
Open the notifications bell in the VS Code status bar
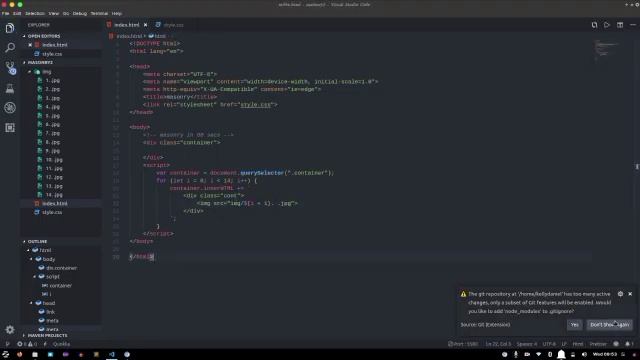[629, 344]
